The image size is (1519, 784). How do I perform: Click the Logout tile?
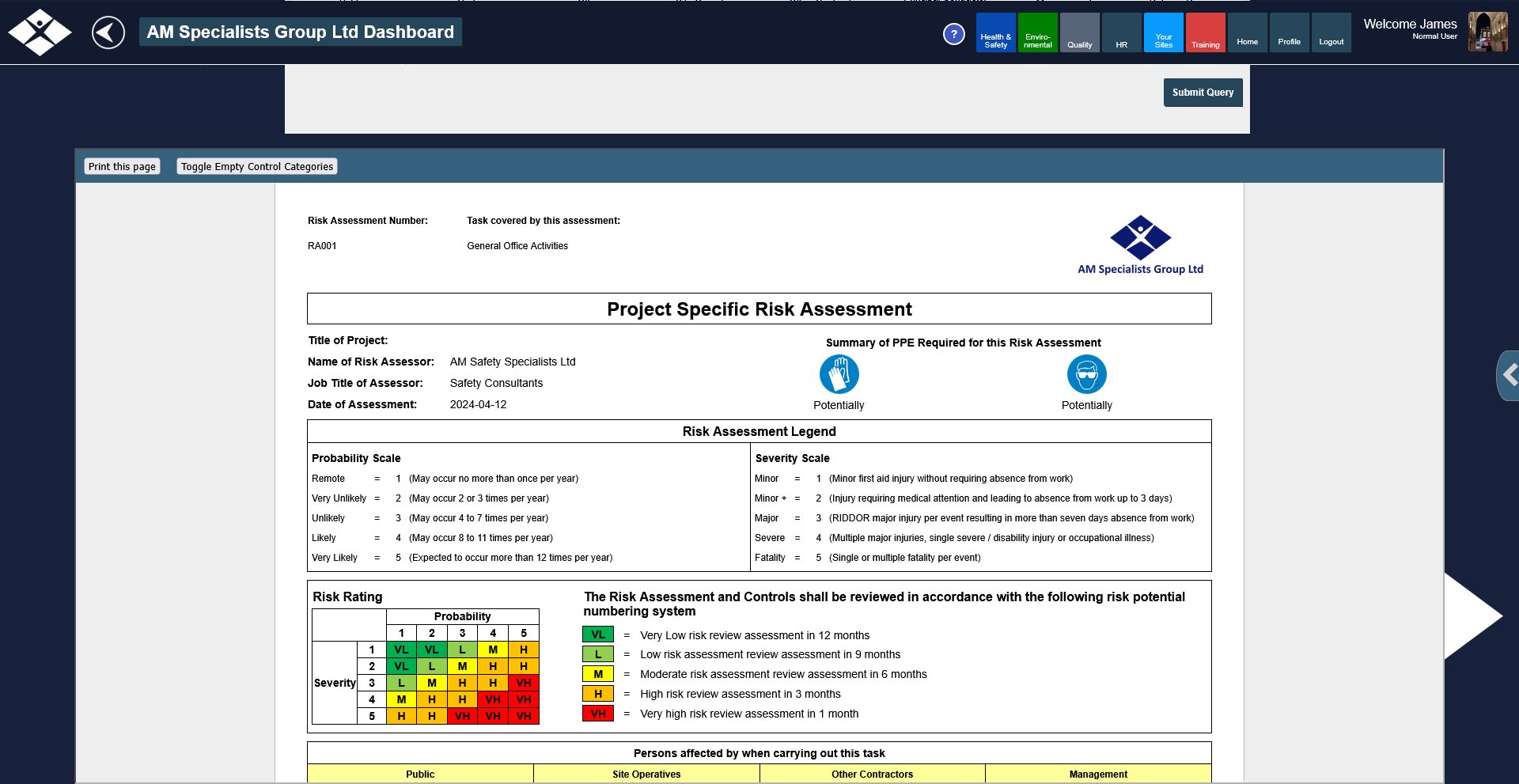pyautogui.click(x=1331, y=32)
